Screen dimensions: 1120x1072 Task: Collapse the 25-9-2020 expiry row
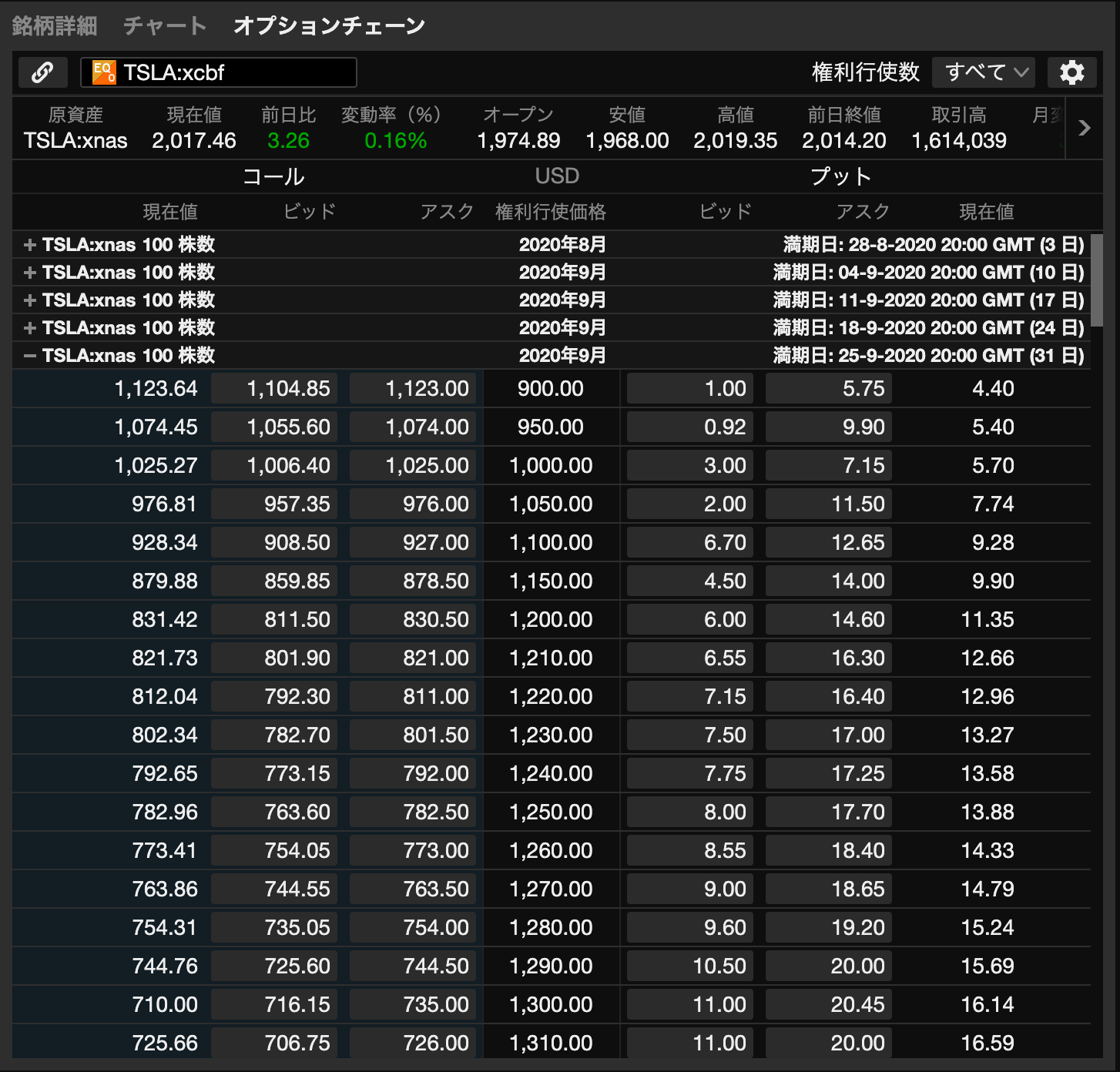pos(30,356)
